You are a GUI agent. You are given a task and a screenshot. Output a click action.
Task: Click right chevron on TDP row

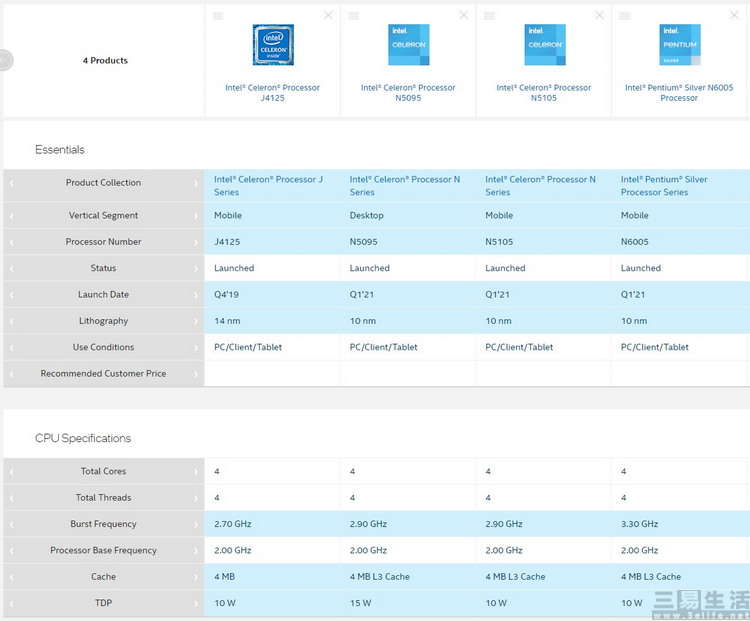[196, 603]
